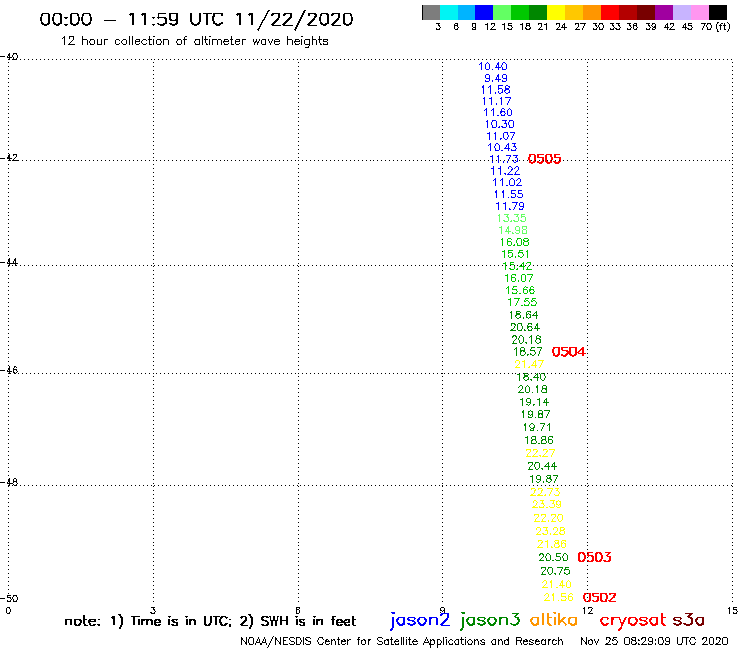Click the timestamp 'Nov 25 08:29:09 UTC 2020'
This screenshot has height=650, width=740.
click(x=654, y=642)
